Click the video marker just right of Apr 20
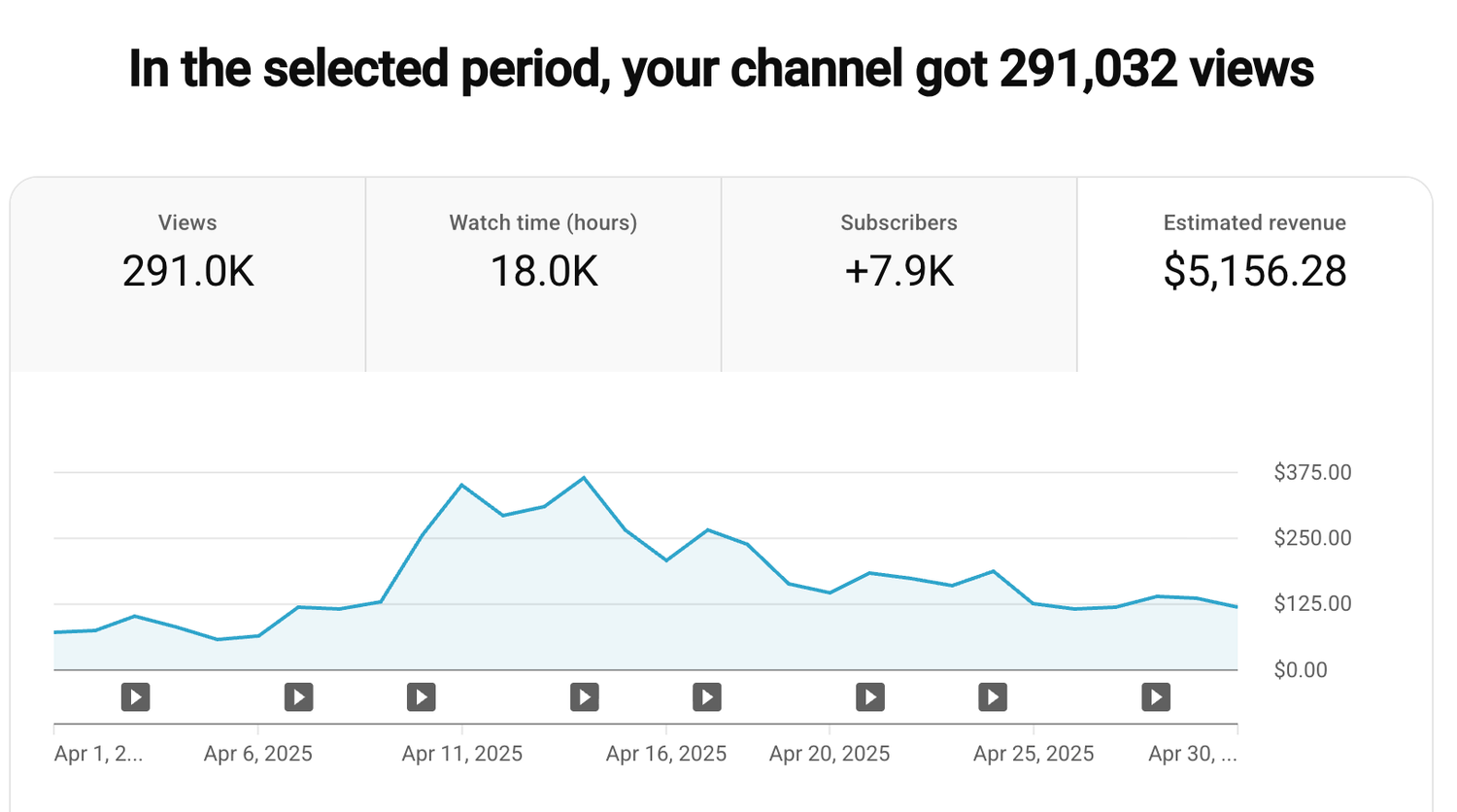1457x812 pixels. pyautogui.click(x=869, y=696)
